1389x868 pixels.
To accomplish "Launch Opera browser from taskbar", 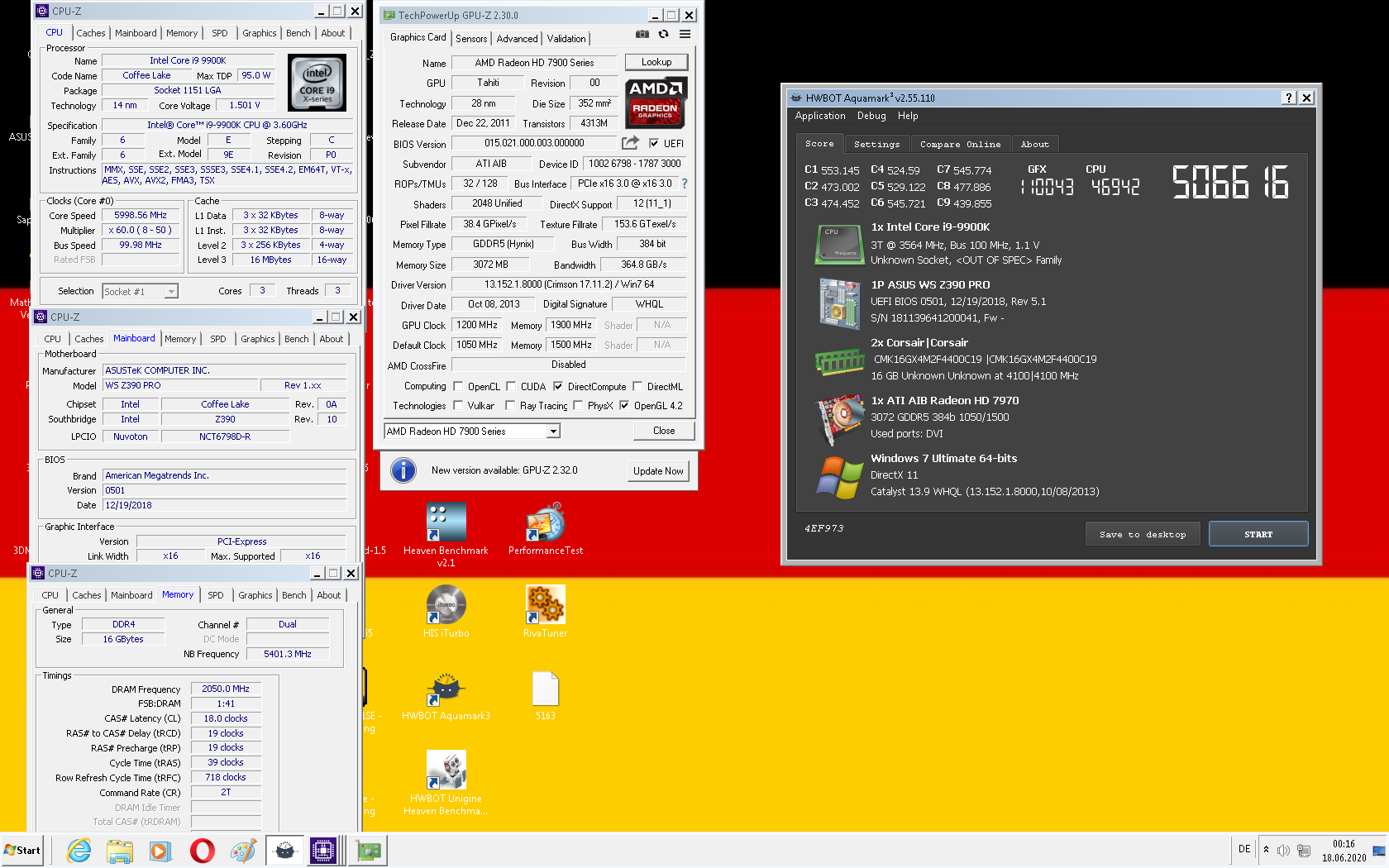I will [202, 850].
